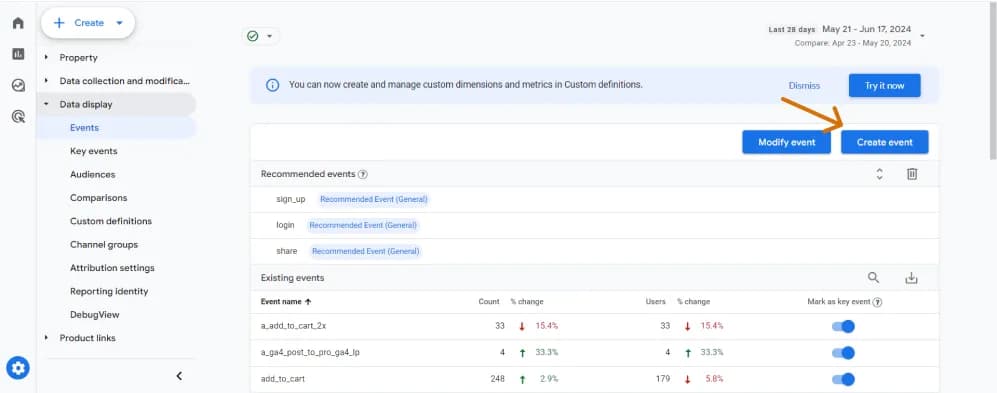Click the login recommended event tag
997x393 pixels.
363,225
